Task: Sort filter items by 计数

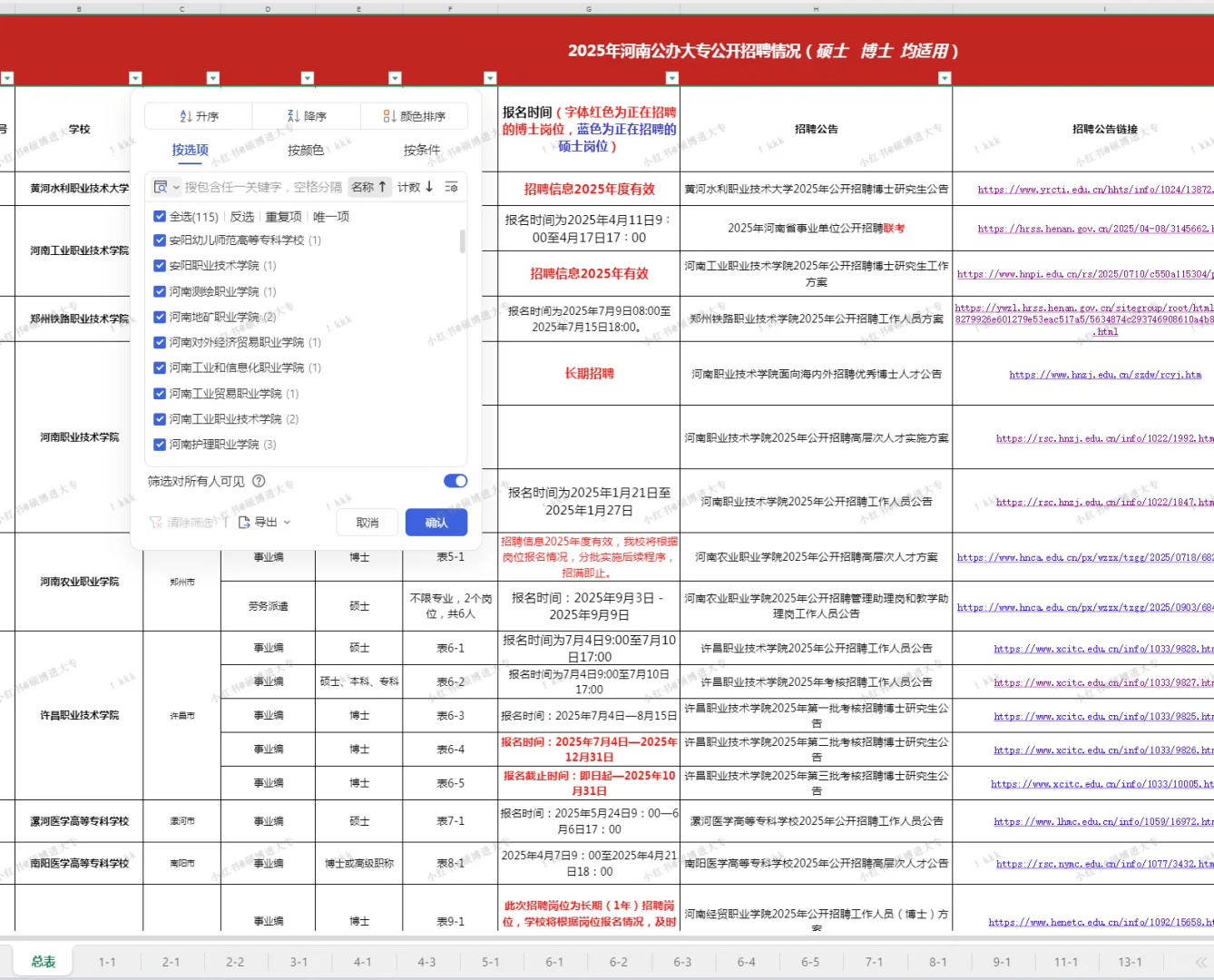Action: 416,187
